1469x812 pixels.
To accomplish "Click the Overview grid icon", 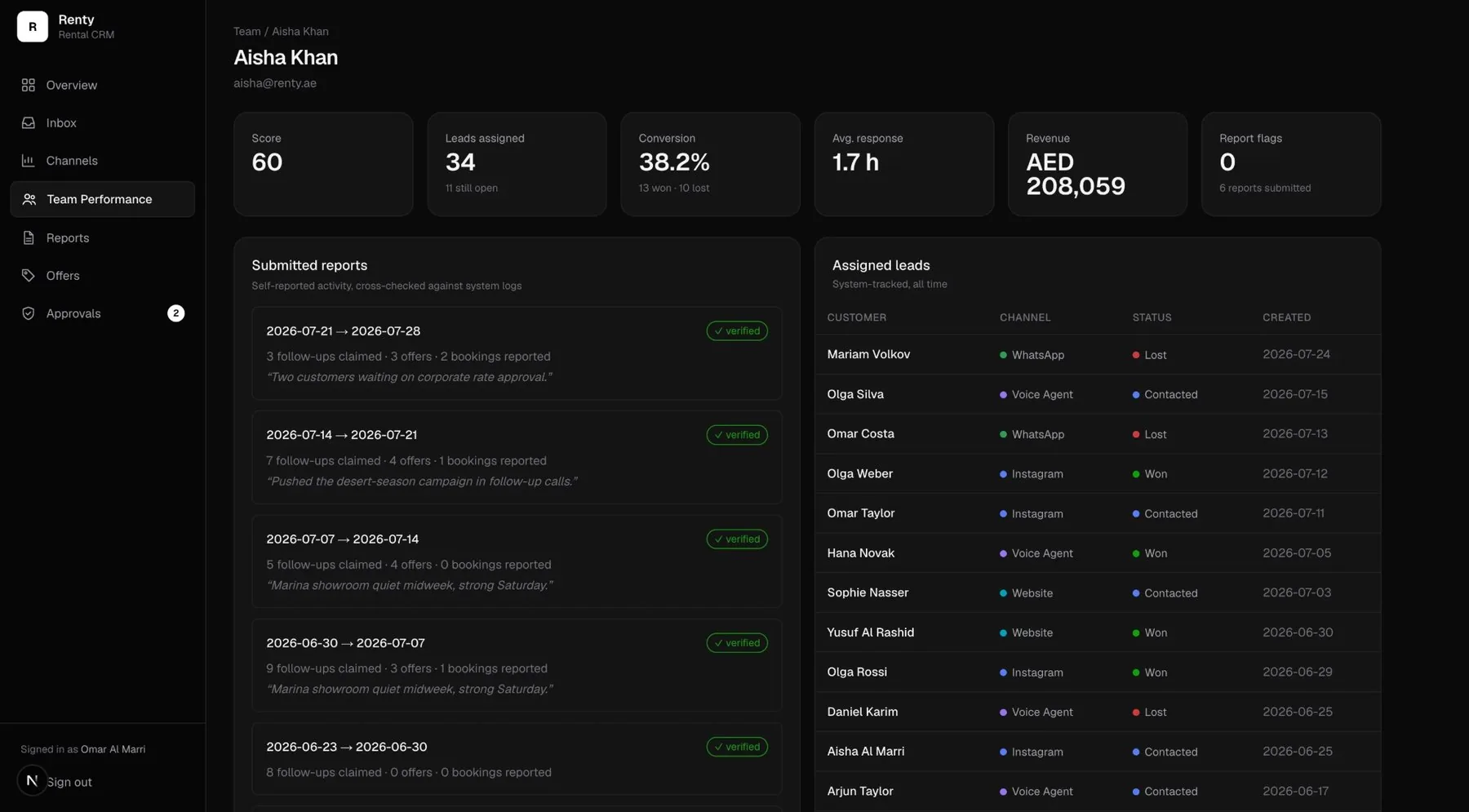I will 29,85.
